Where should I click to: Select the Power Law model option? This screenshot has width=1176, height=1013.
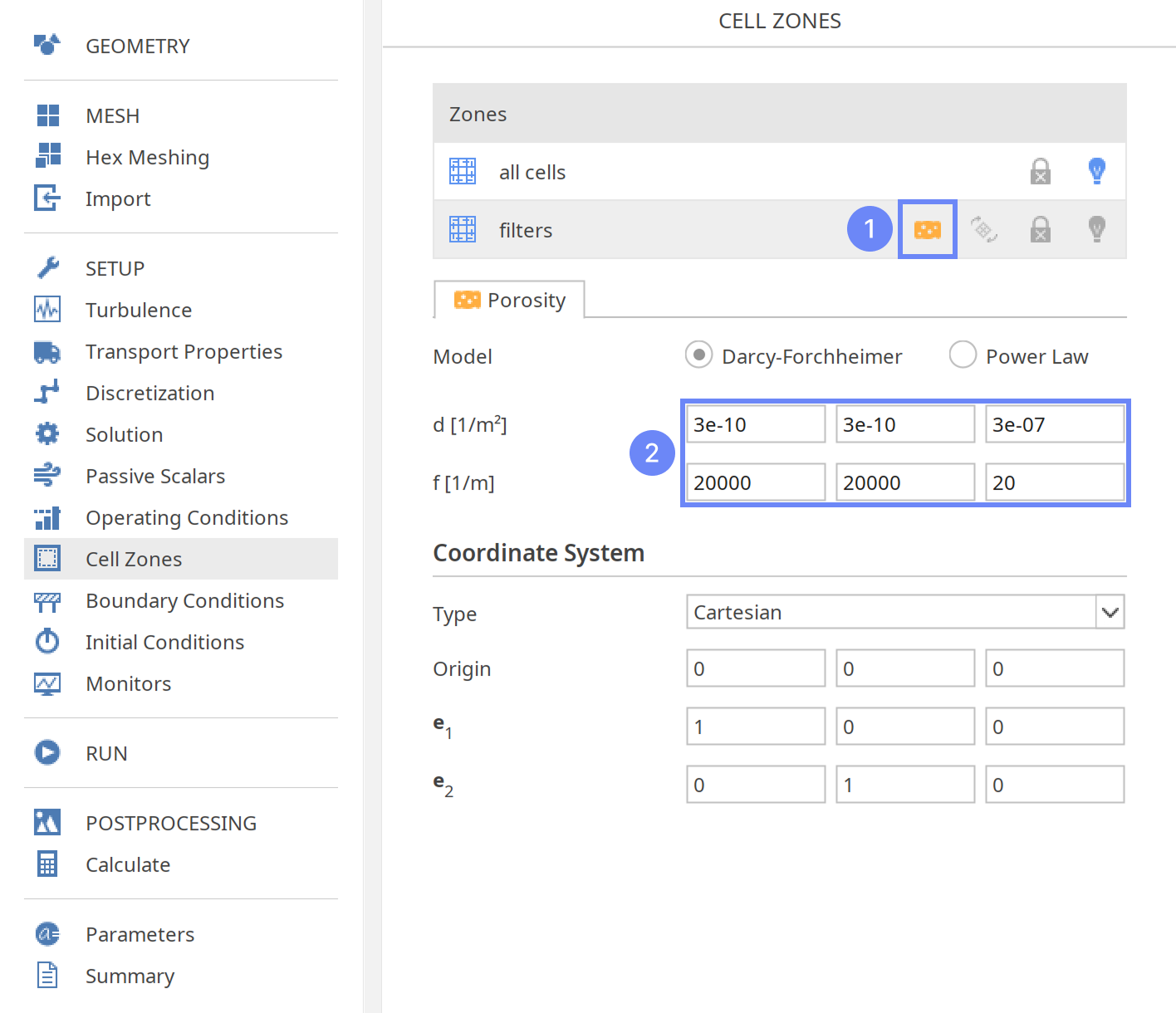tap(963, 355)
